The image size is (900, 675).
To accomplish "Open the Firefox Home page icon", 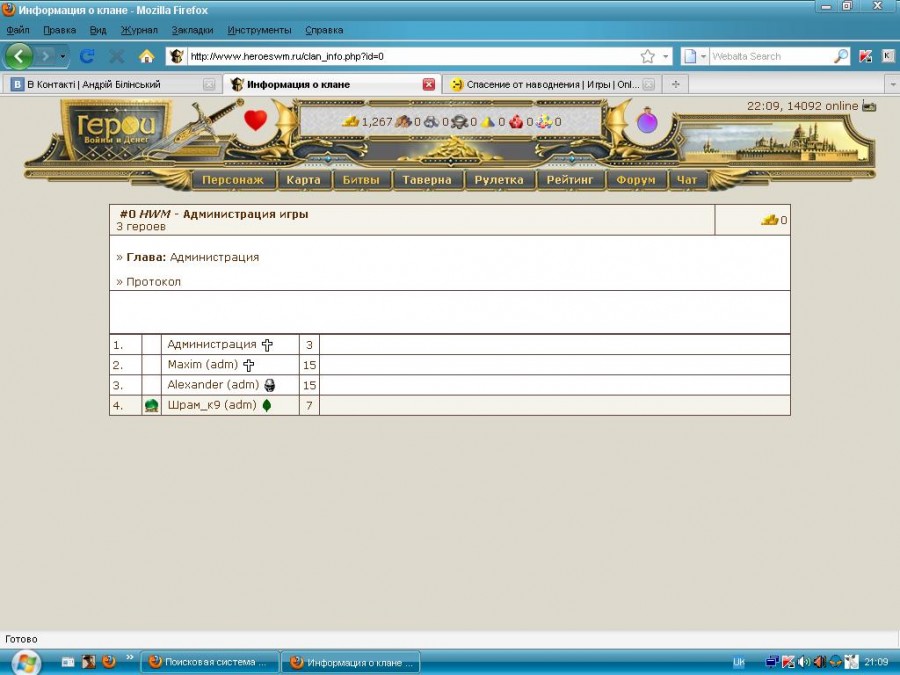I will (146, 56).
